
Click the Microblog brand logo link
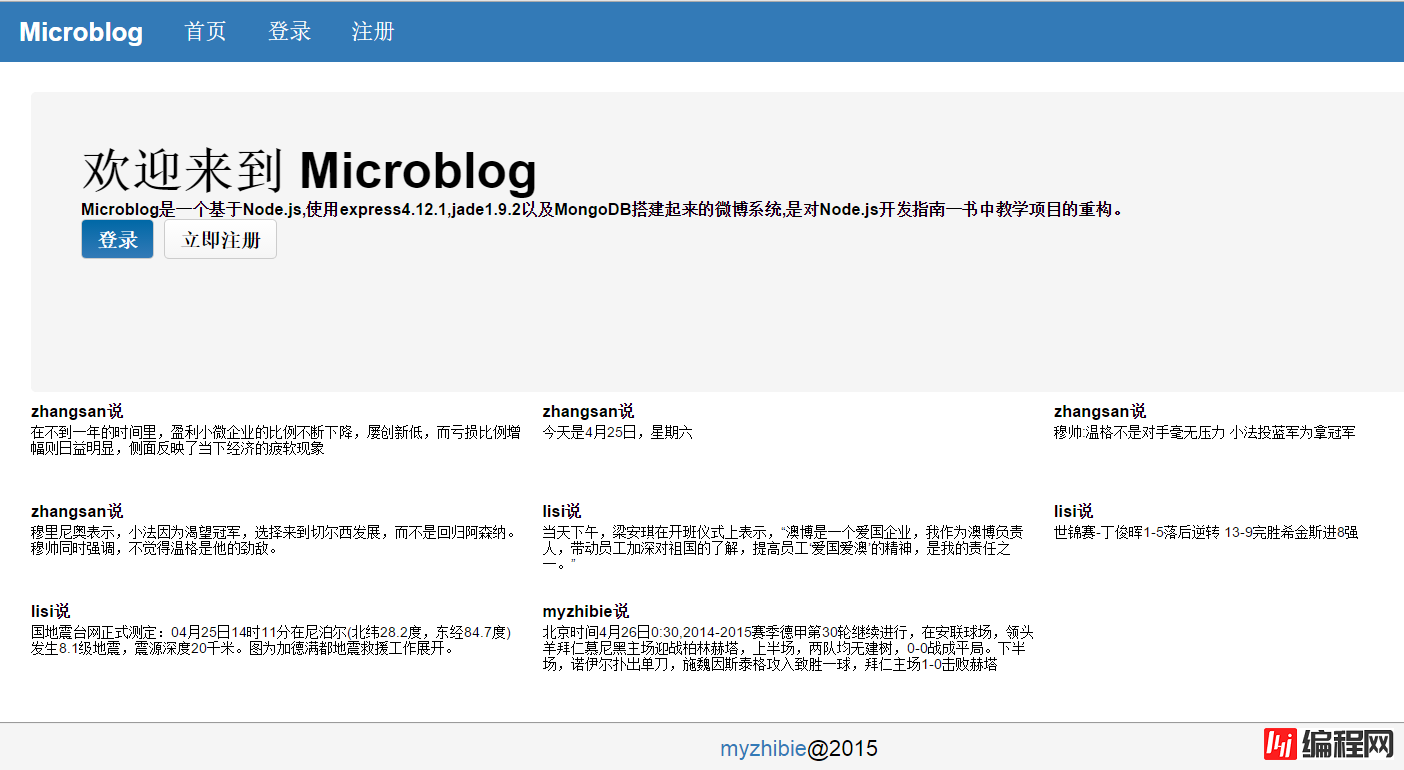click(x=81, y=32)
